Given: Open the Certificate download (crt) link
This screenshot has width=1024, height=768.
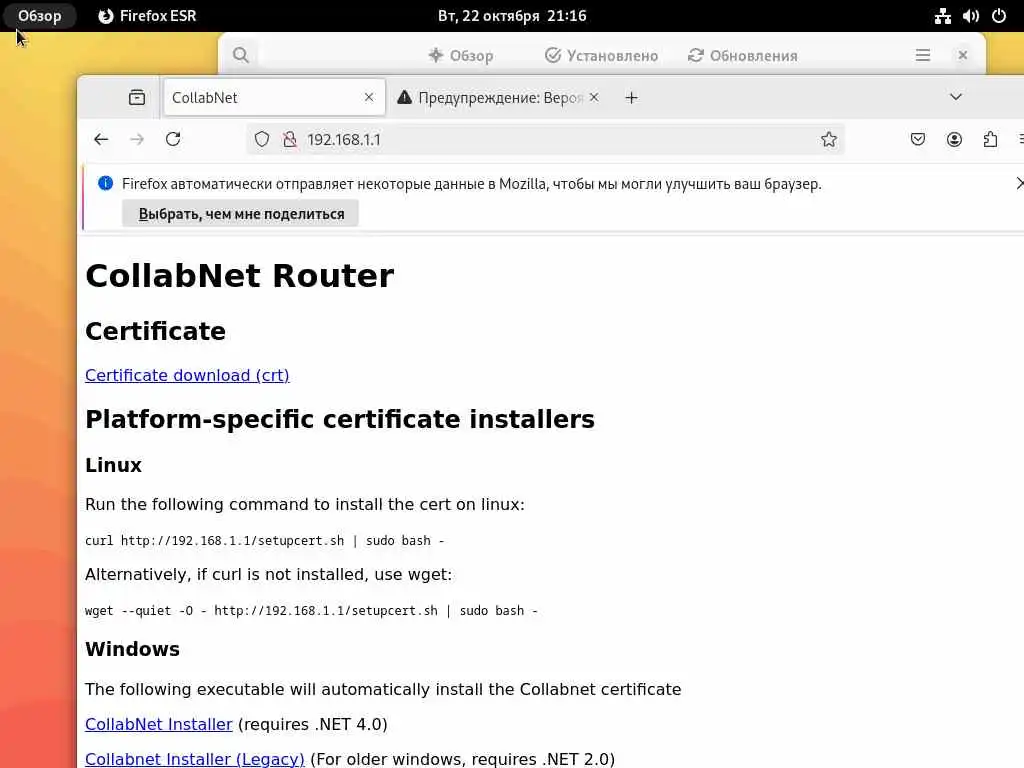Looking at the screenshot, I should (187, 376).
